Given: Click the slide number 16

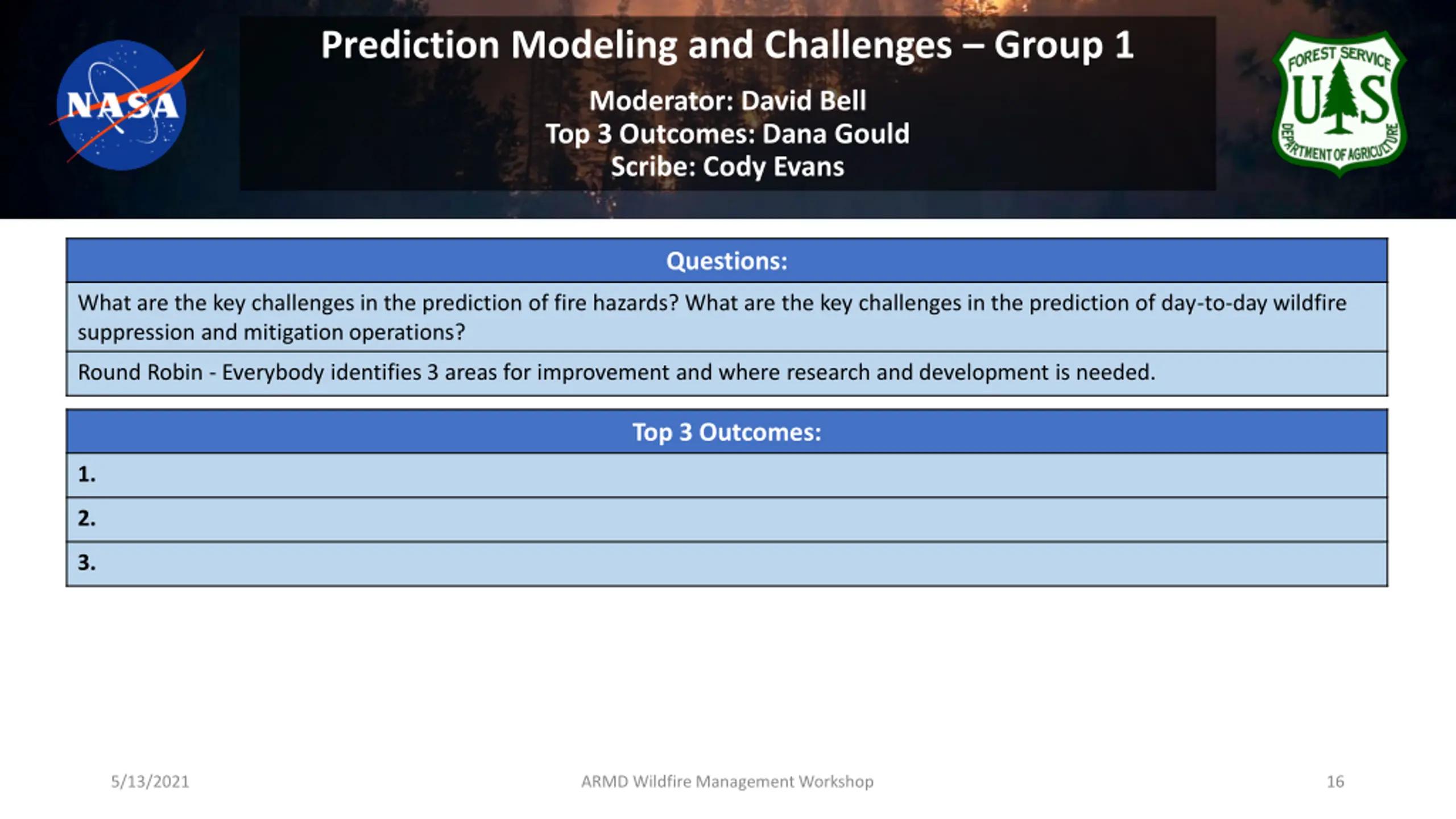Looking at the screenshot, I should 1335,781.
